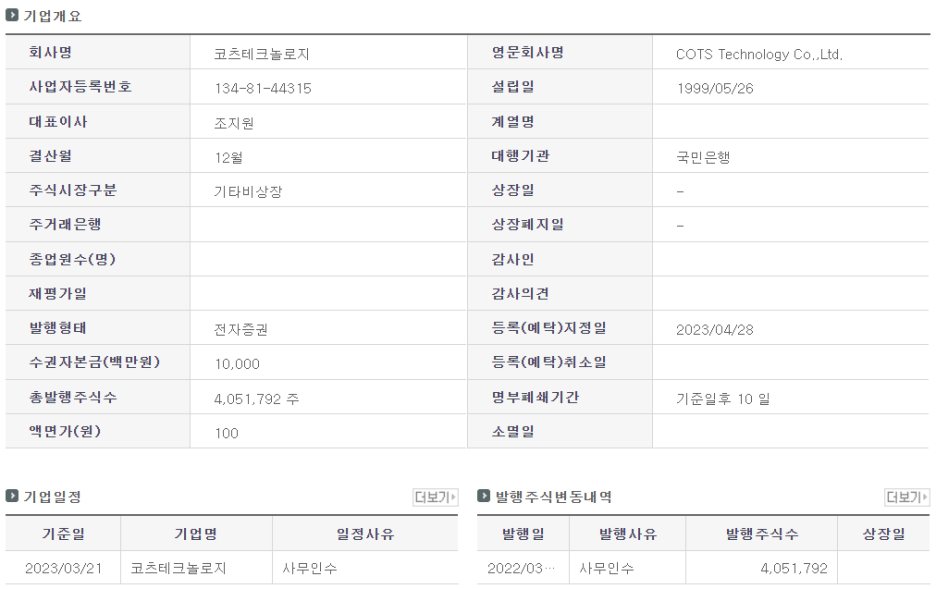Select 코츠테크놀로지 in the 기업일정 row
This screenshot has width=936, height=589.
[x=178, y=568]
